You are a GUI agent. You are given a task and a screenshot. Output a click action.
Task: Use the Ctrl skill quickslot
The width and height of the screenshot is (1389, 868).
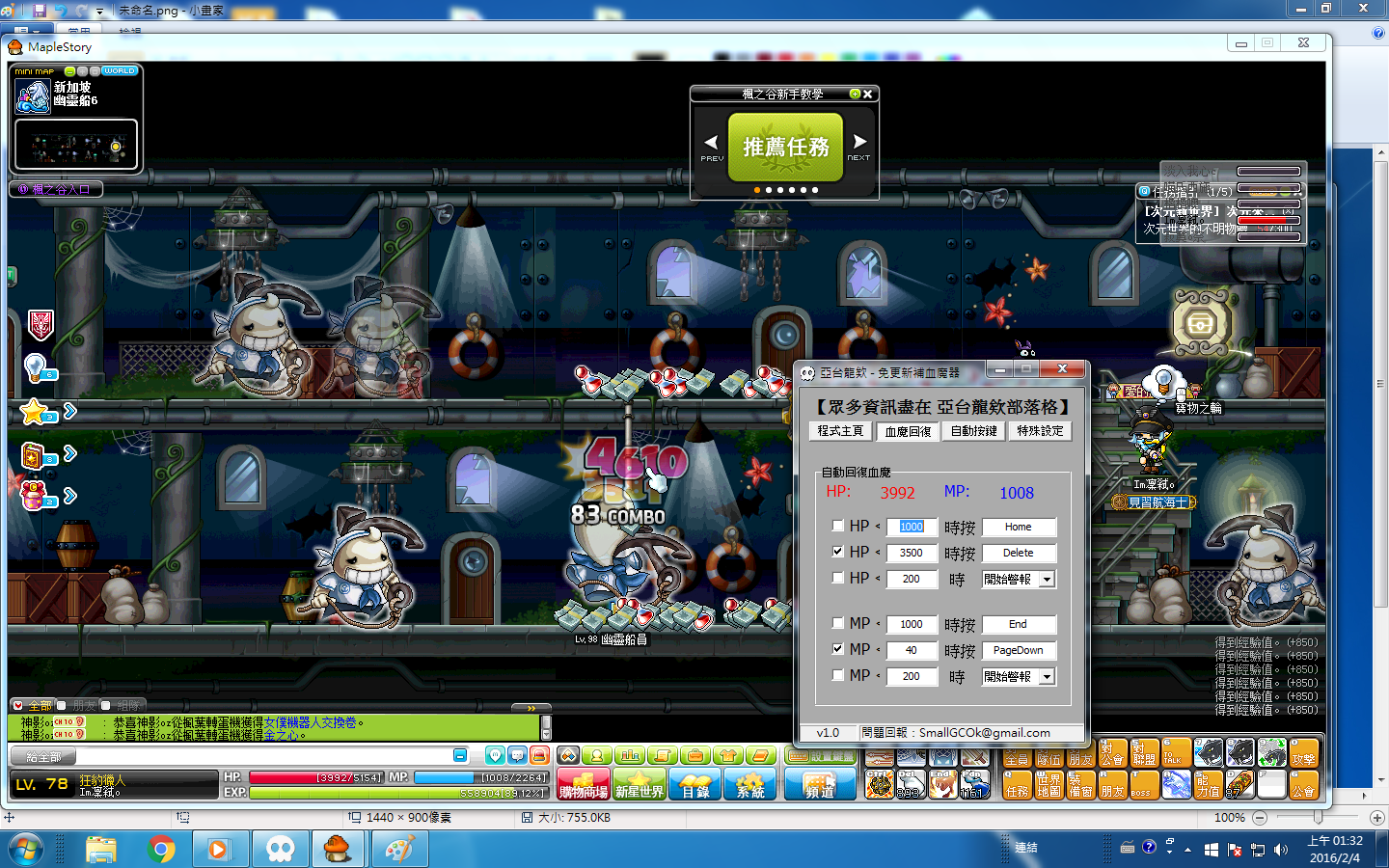879,784
